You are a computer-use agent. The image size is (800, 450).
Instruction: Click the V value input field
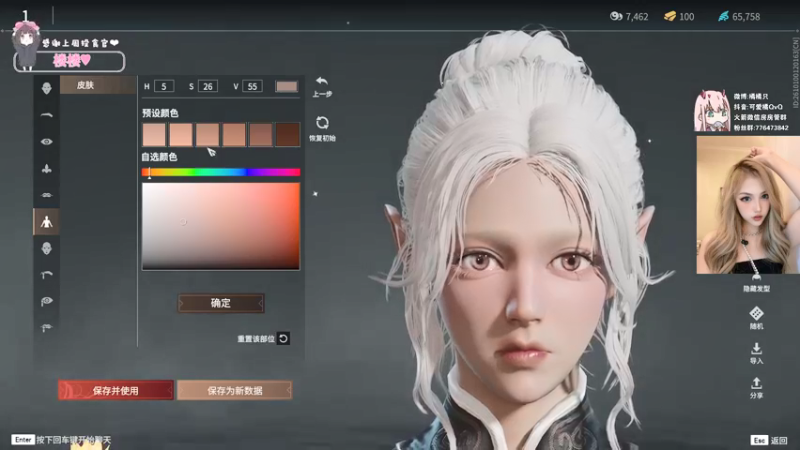pyautogui.click(x=253, y=86)
